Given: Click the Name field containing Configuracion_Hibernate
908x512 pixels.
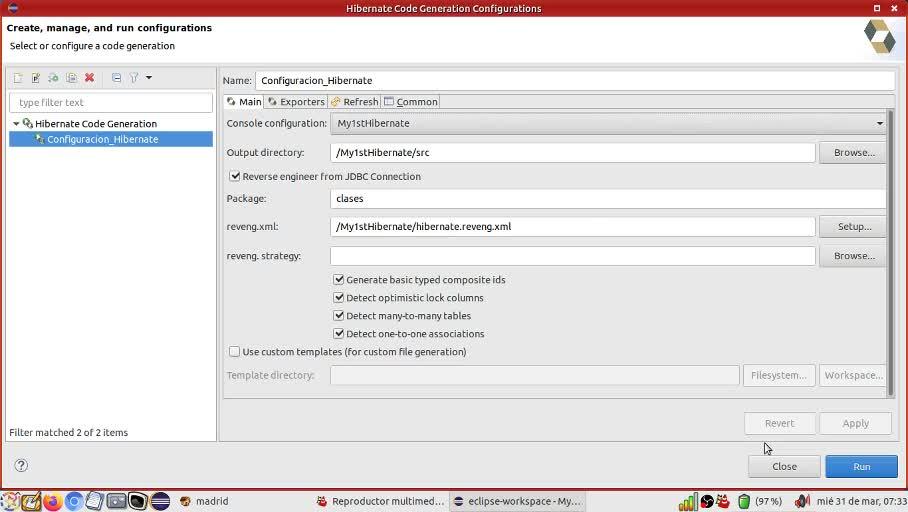Looking at the screenshot, I should pos(574,81).
